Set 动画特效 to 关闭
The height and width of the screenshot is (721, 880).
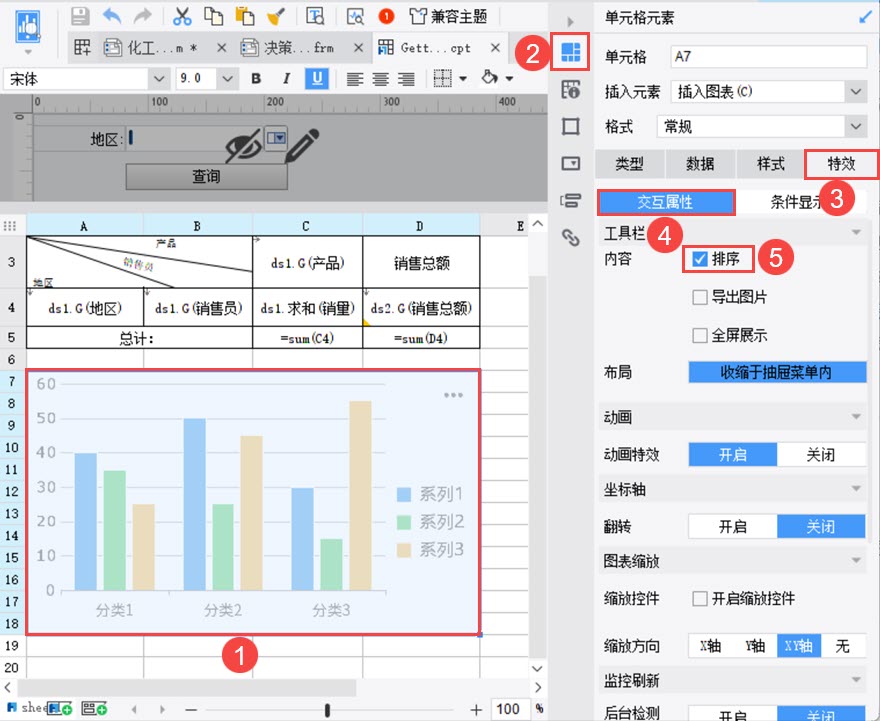pos(821,454)
